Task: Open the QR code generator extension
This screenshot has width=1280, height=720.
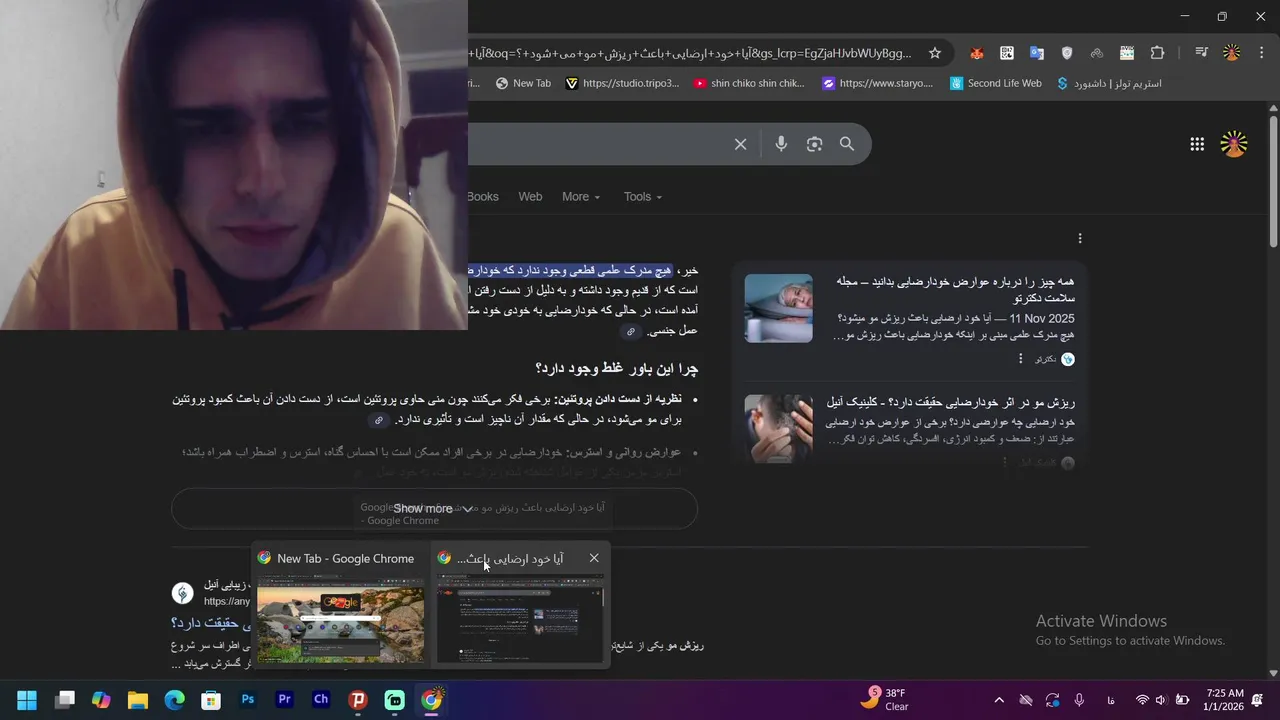Action: pyautogui.click(x=1007, y=53)
